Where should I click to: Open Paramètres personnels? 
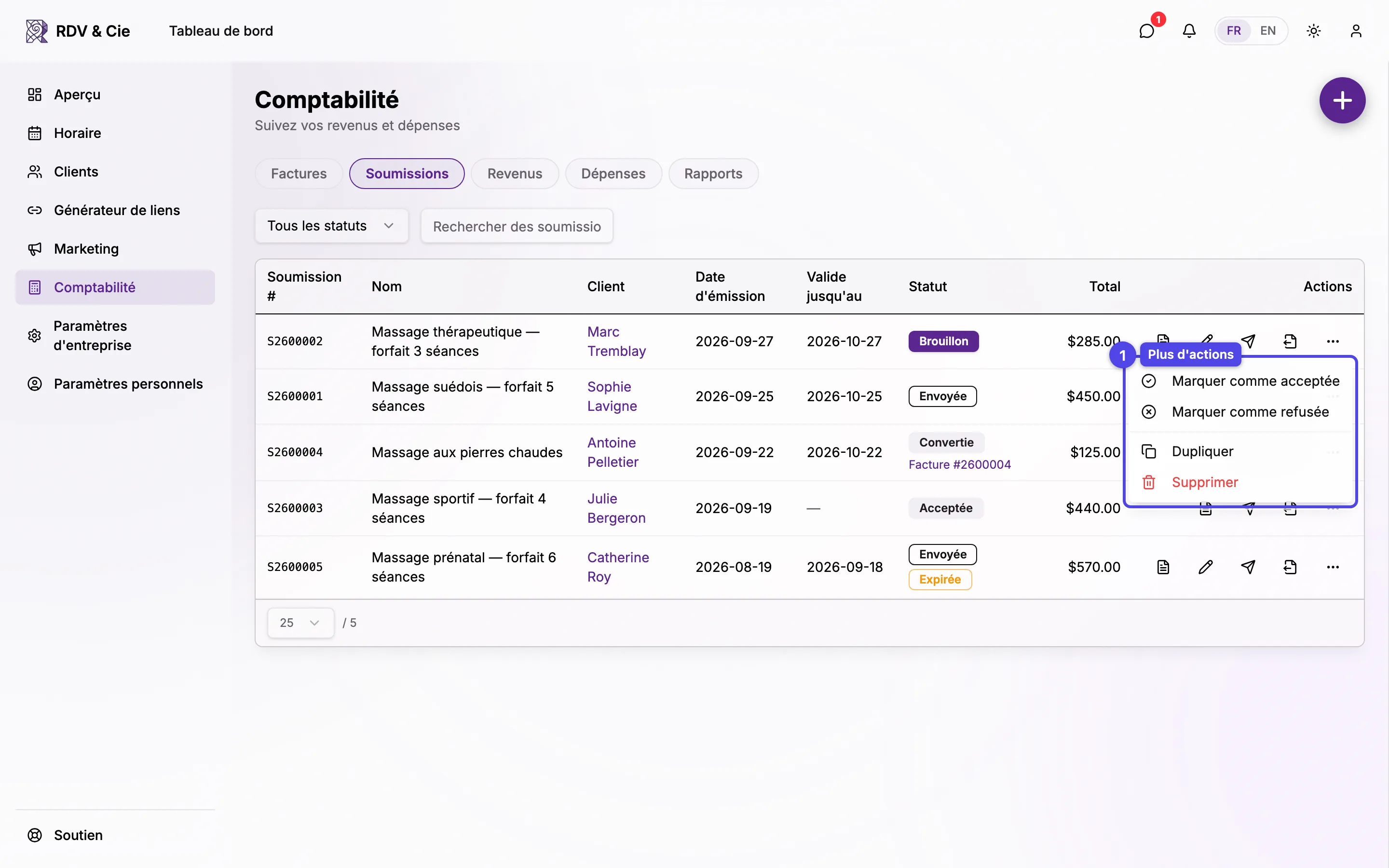click(115, 383)
